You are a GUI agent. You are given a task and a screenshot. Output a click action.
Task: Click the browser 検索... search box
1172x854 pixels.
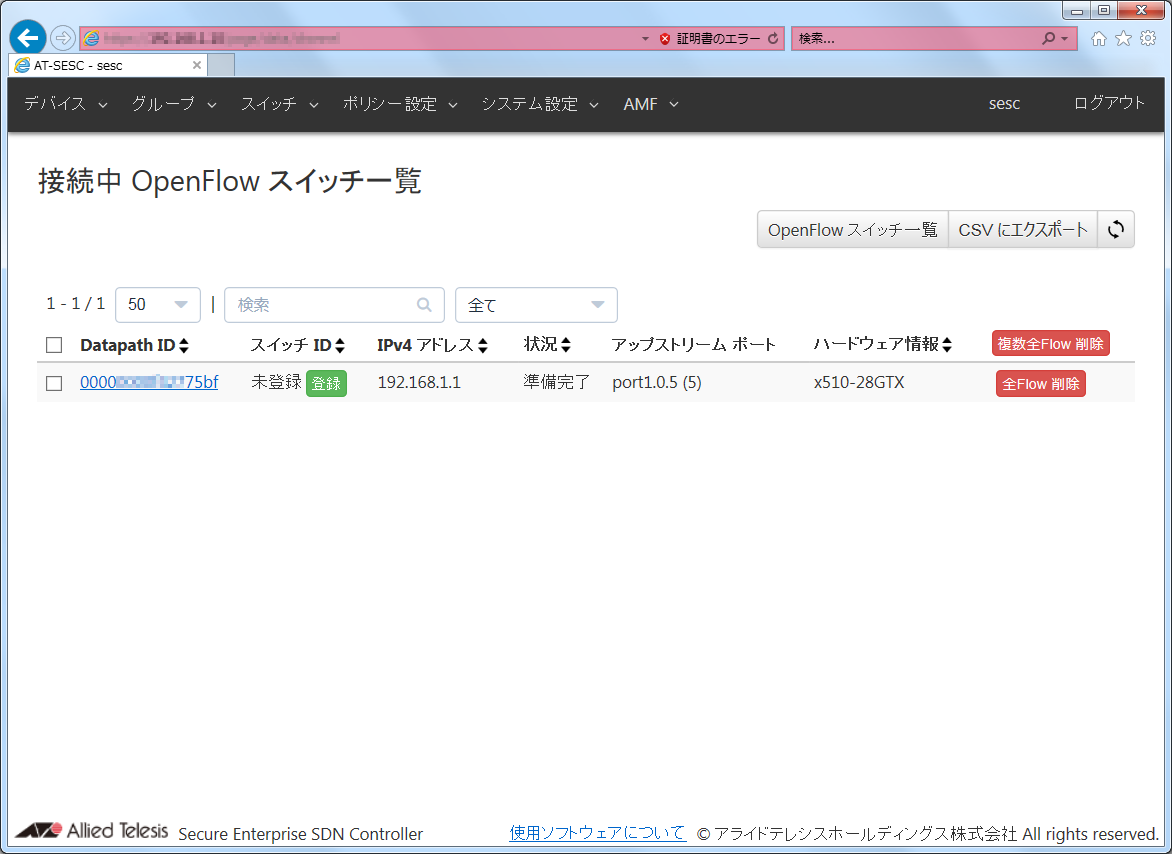click(x=916, y=38)
